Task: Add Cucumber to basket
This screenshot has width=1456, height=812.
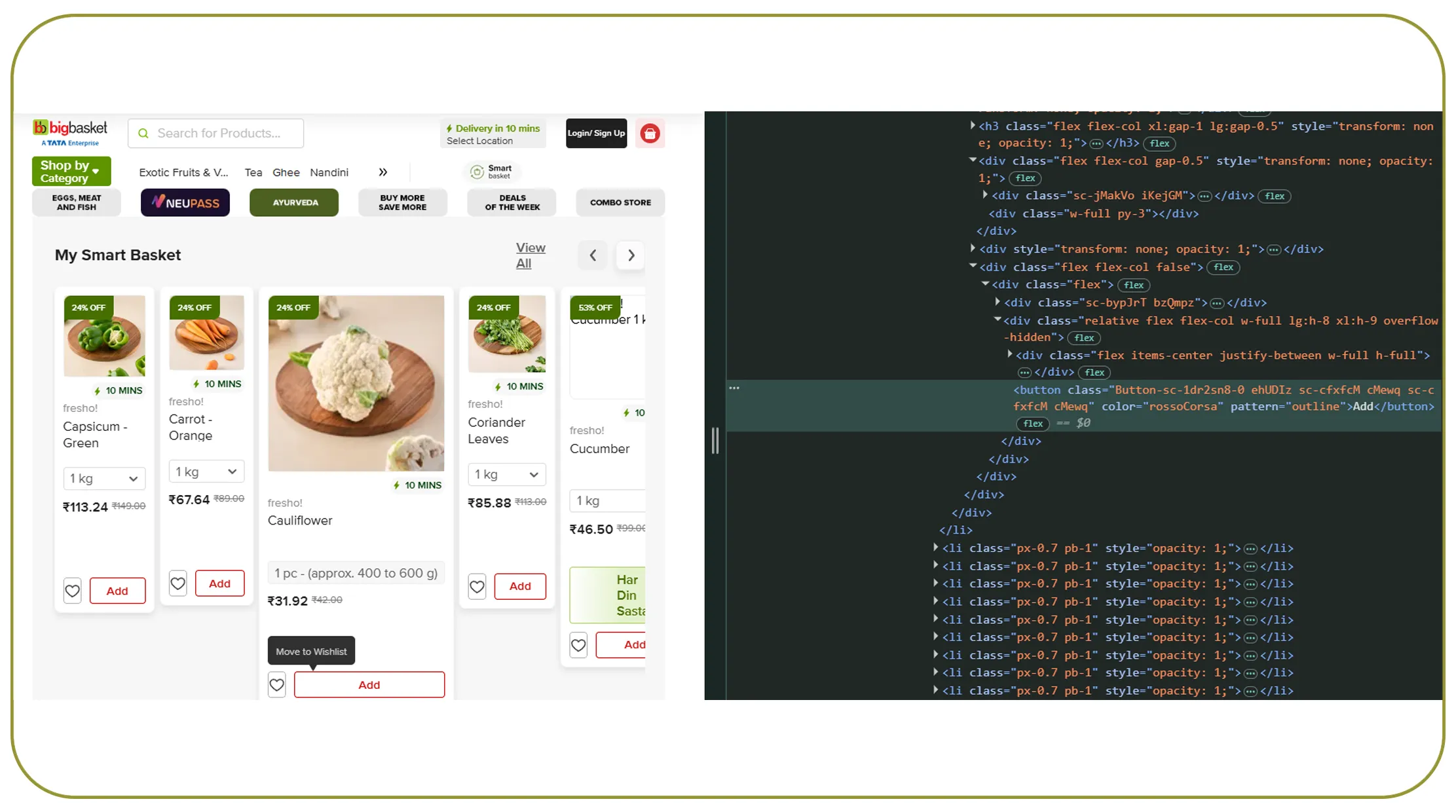Action: coord(620,645)
